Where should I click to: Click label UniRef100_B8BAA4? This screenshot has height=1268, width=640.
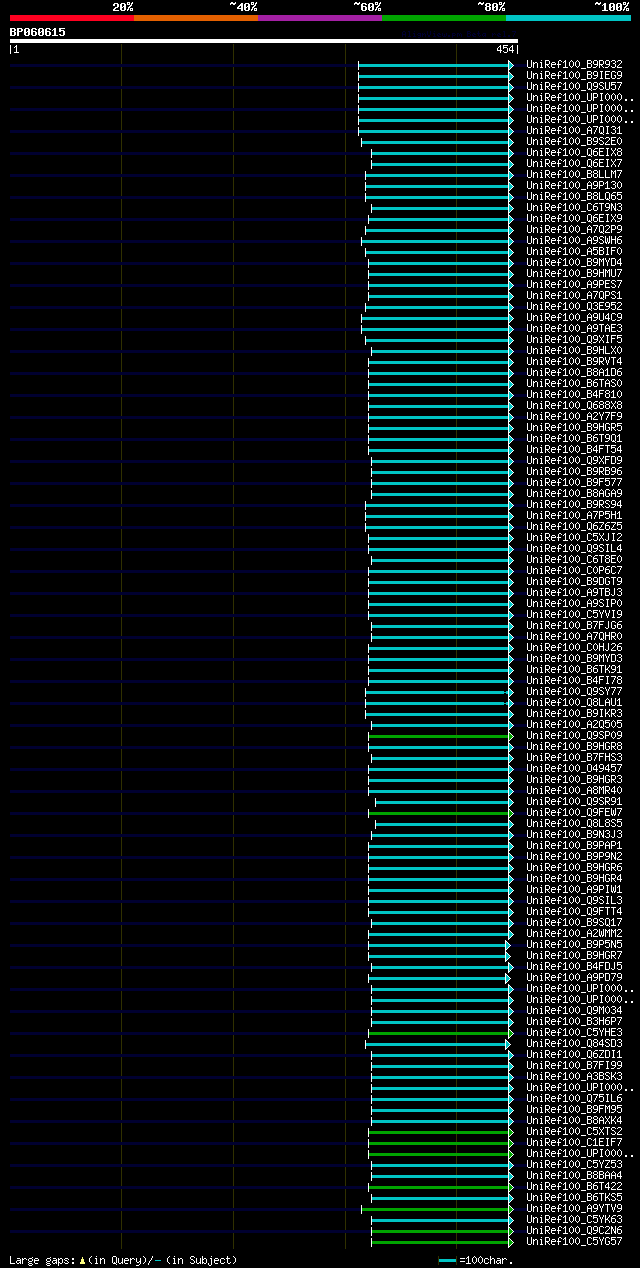[x=574, y=1175]
